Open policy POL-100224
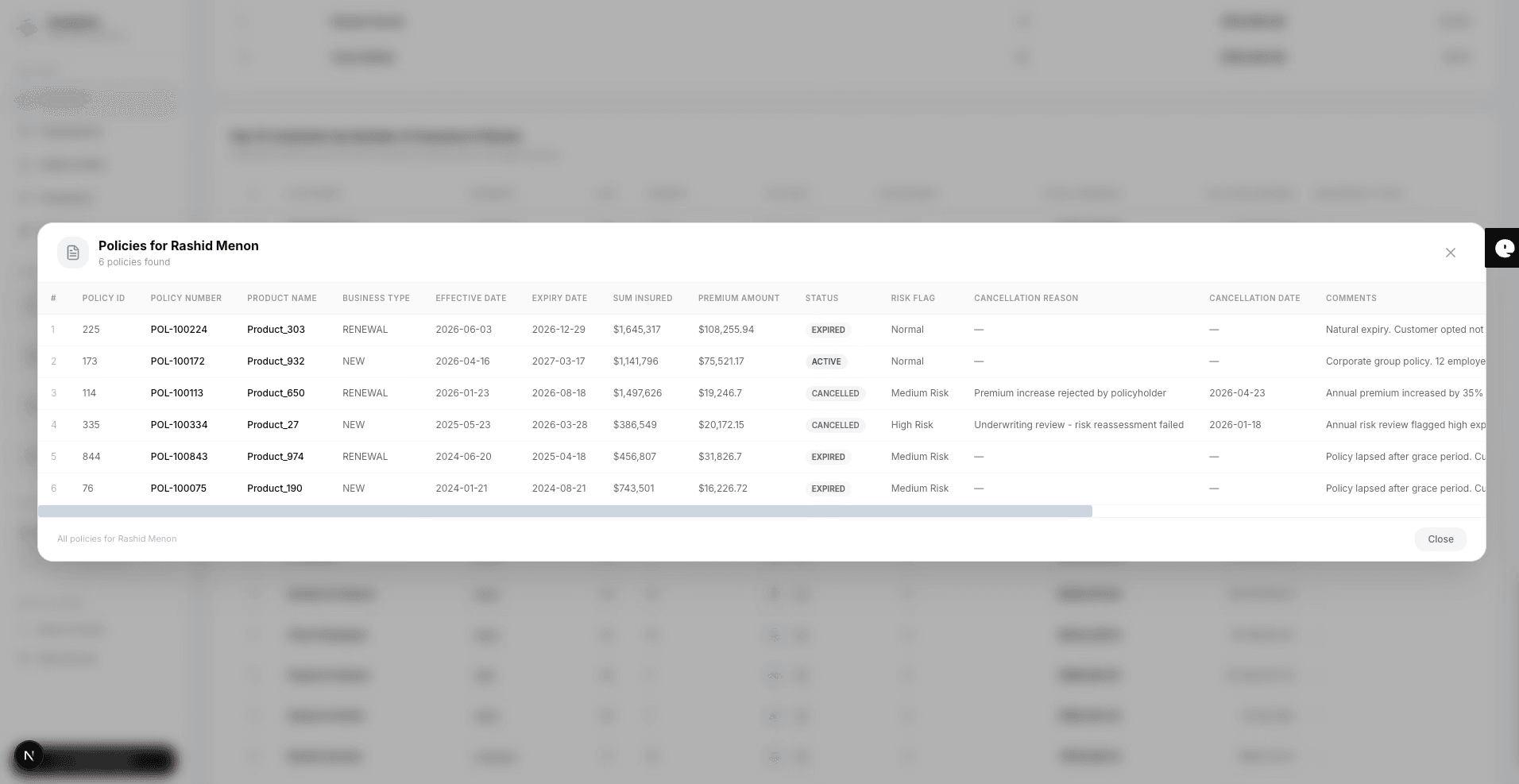This screenshot has width=1519, height=784. point(179,329)
